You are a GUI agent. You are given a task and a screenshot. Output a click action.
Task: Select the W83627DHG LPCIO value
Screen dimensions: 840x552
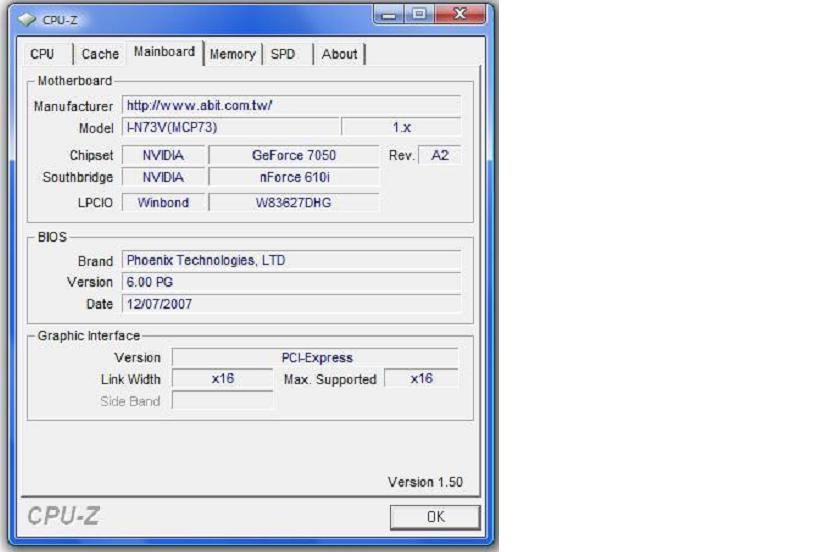[x=294, y=202]
